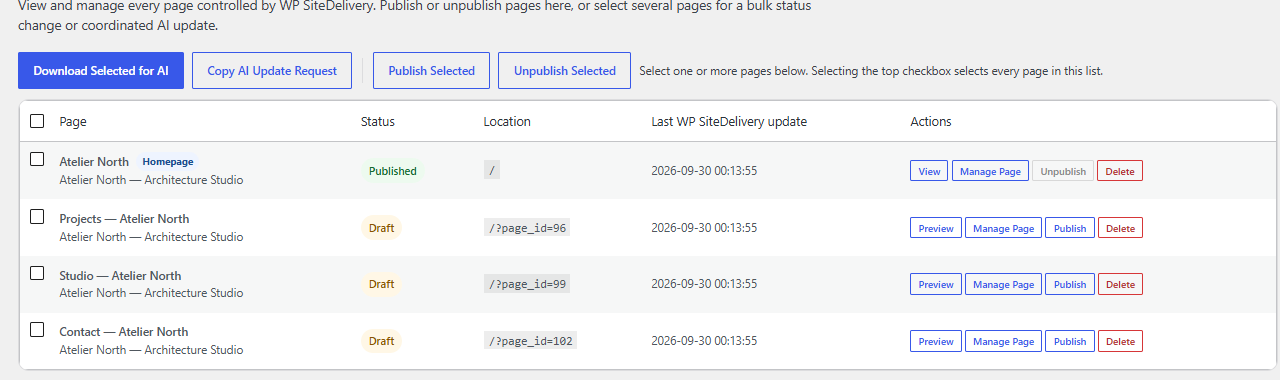Publish the Studio — Atelier North page
Viewport: 1280px width, 380px height.
tap(1070, 284)
